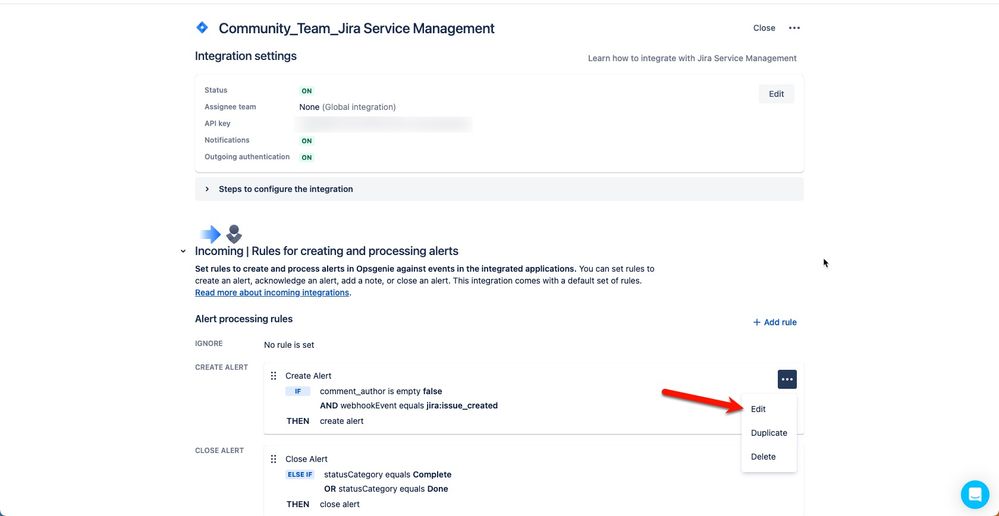The height and width of the screenshot is (516, 999).
Task: Choose Duplicate from the rule menu
Action: tap(769, 433)
